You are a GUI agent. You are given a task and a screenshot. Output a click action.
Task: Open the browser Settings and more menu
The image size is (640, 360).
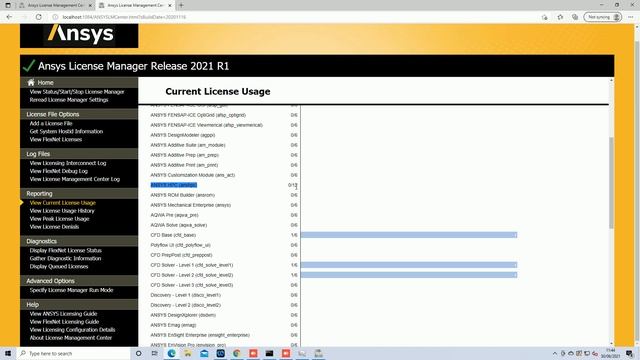(x=631, y=17)
